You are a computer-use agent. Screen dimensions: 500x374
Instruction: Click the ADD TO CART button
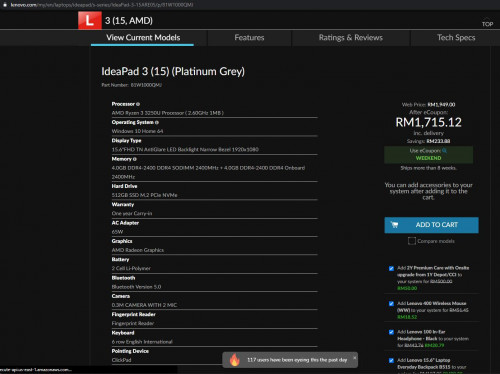click(431, 225)
